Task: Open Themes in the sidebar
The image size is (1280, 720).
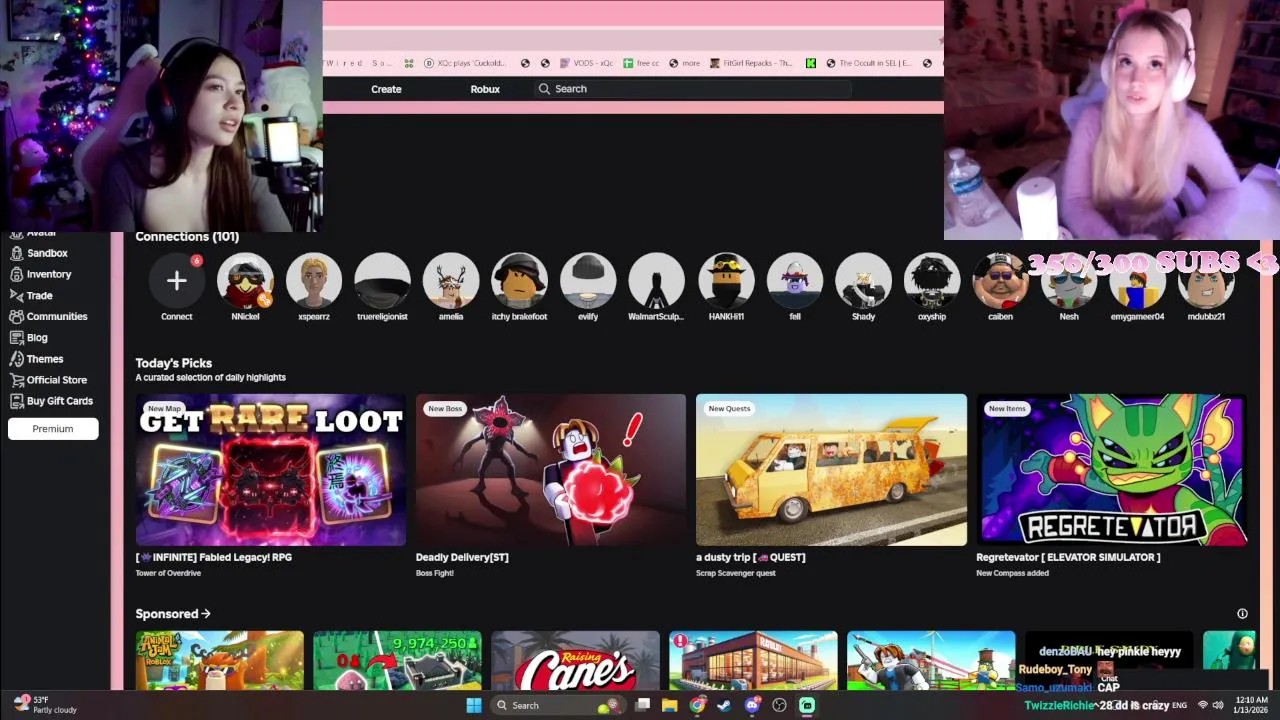Action: click(36, 358)
